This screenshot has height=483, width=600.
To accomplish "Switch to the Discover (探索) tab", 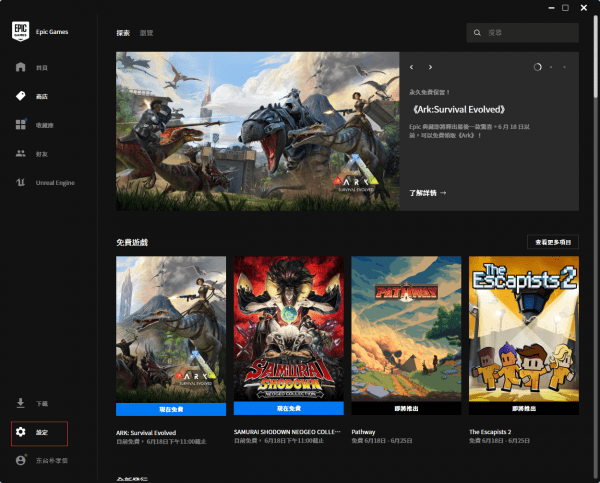I will (x=123, y=33).
